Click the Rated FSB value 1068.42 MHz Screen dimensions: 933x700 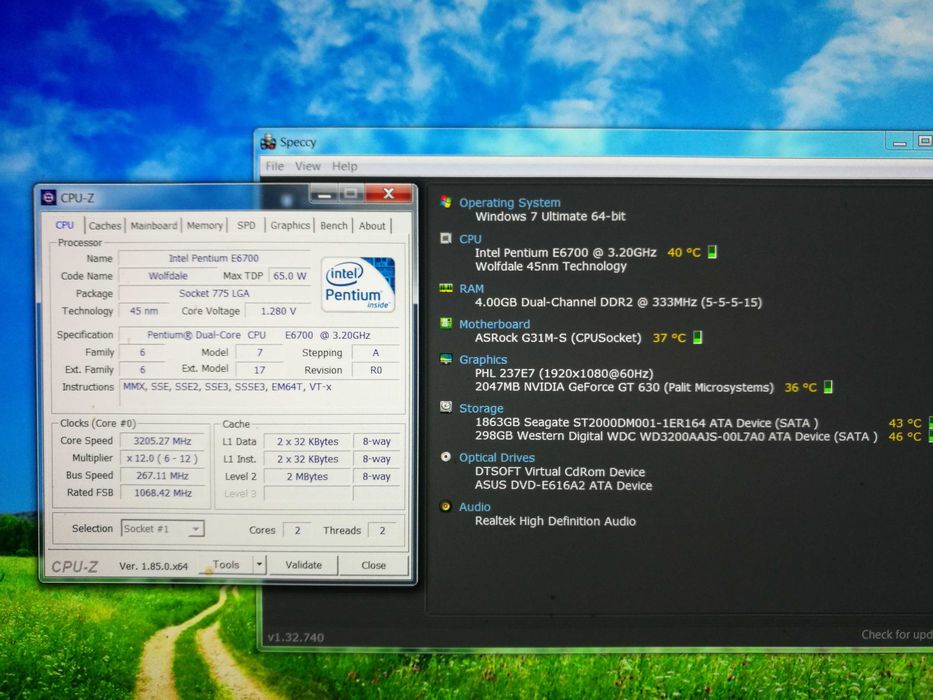(162, 493)
